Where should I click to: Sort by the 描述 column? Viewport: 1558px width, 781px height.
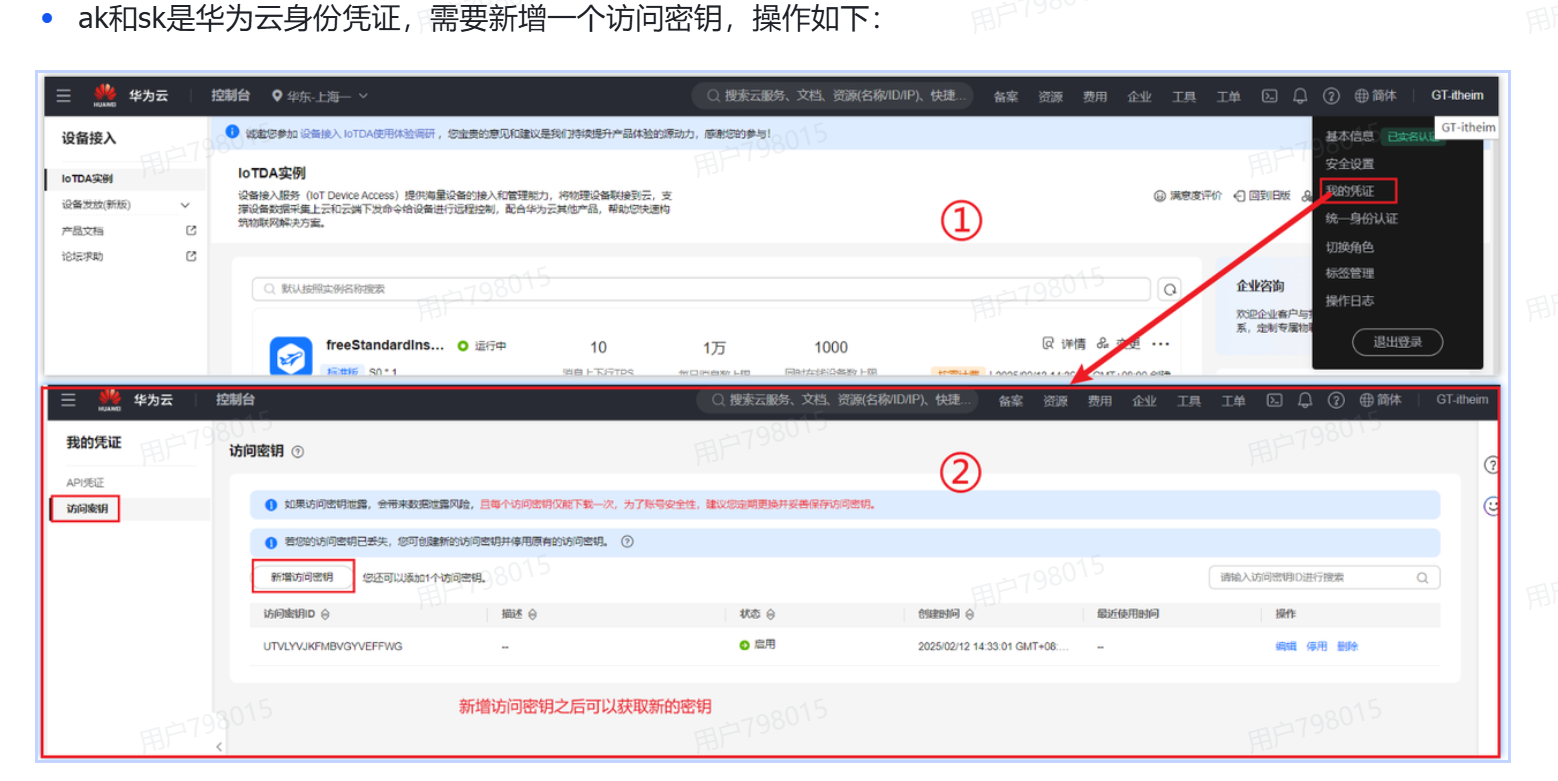pyautogui.click(x=533, y=614)
